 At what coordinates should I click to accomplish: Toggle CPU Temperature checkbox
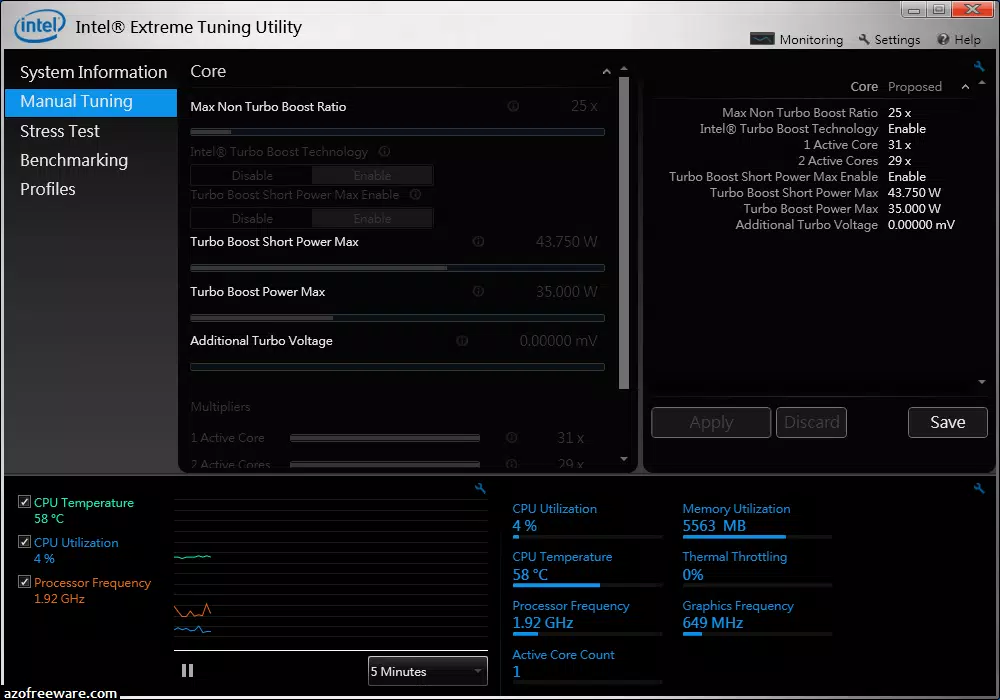coord(24,502)
